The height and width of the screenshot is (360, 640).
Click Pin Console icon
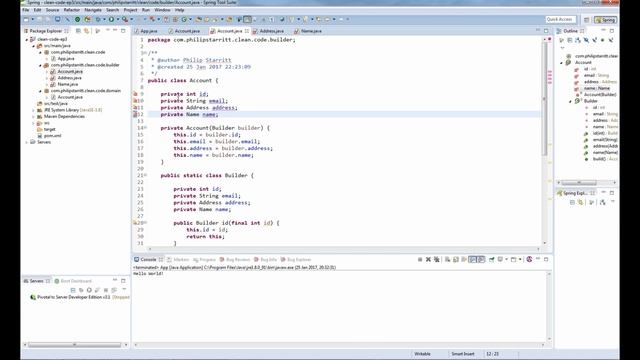click(492, 259)
